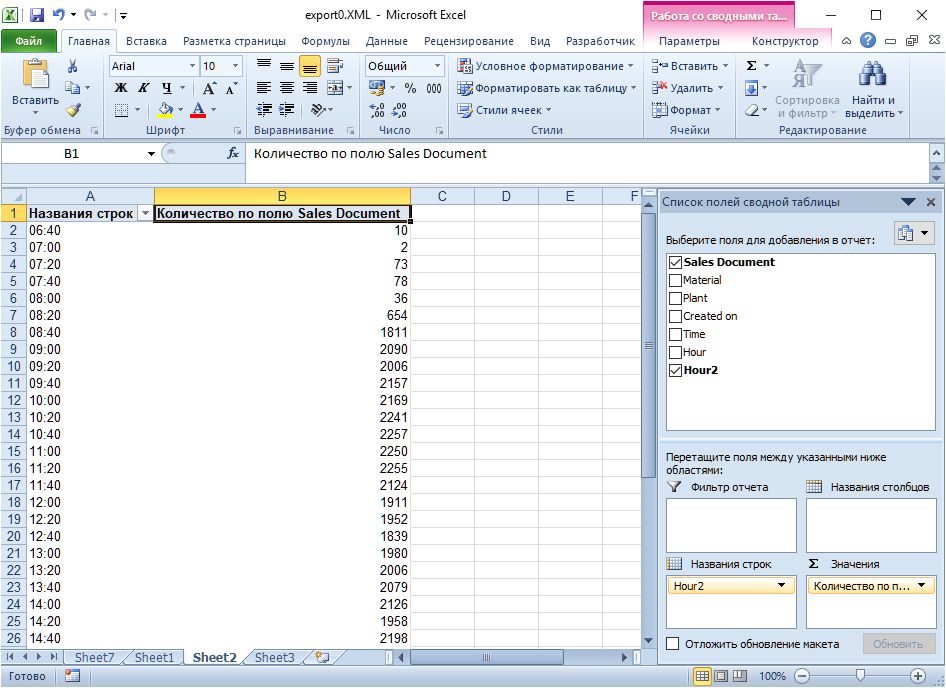Viewport: 946px width, 688px height.
Task: Open field list layout options dropdown
Action: coord(915,233)
